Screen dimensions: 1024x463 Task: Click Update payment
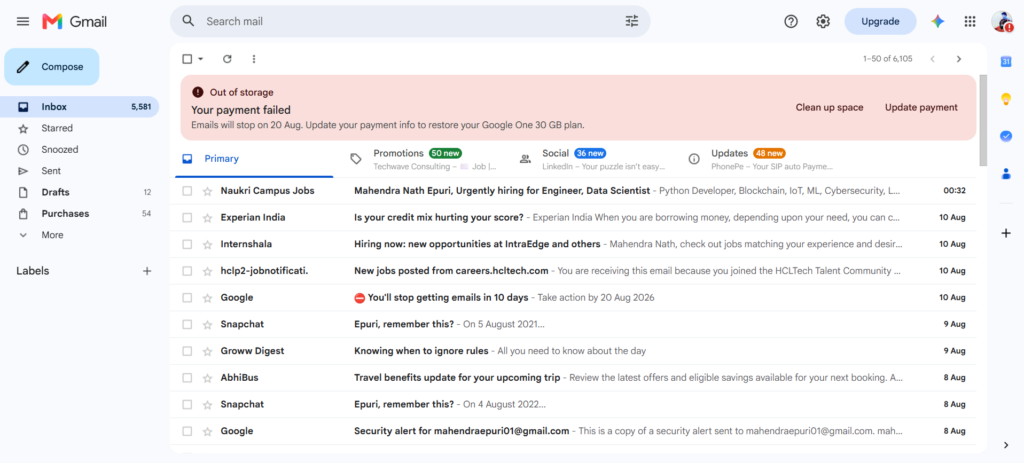921,108
